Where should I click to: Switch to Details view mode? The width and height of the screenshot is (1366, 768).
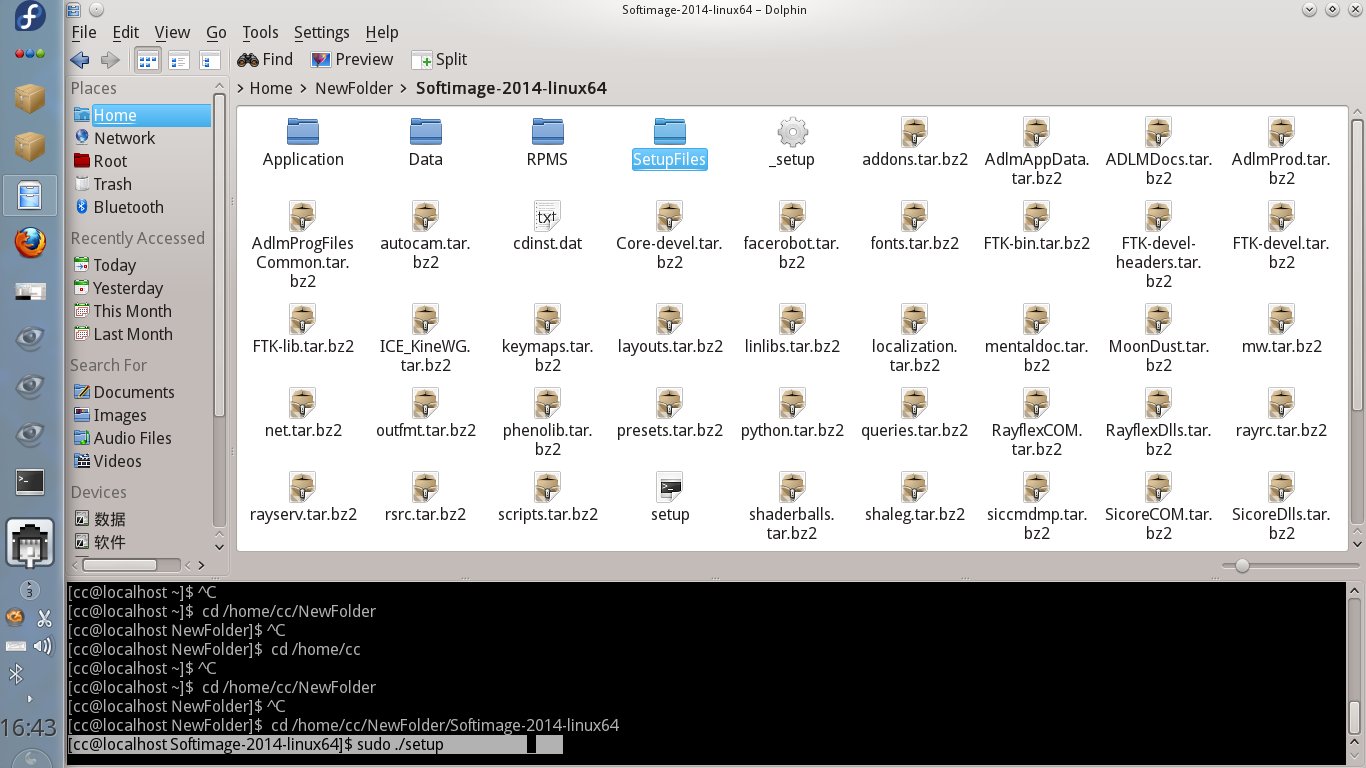pos(209,60)
